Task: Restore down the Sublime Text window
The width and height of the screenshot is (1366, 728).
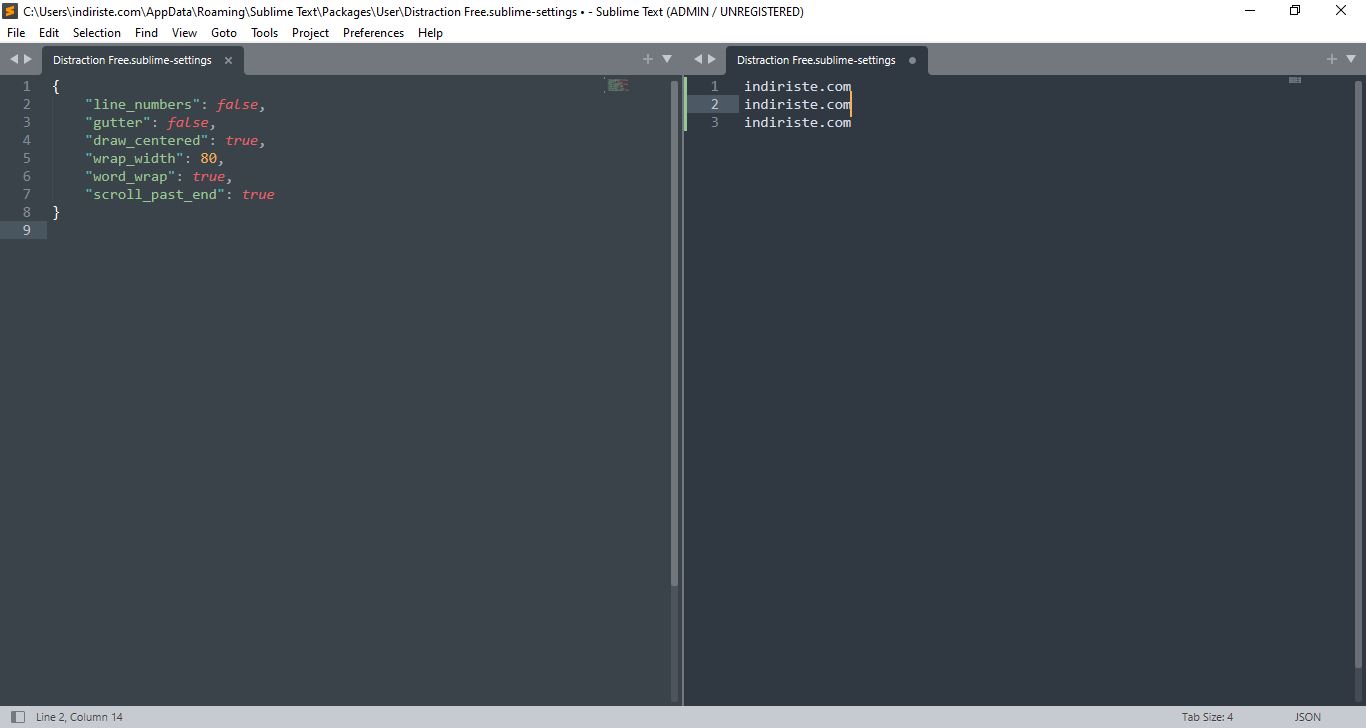Action: 1295,11
